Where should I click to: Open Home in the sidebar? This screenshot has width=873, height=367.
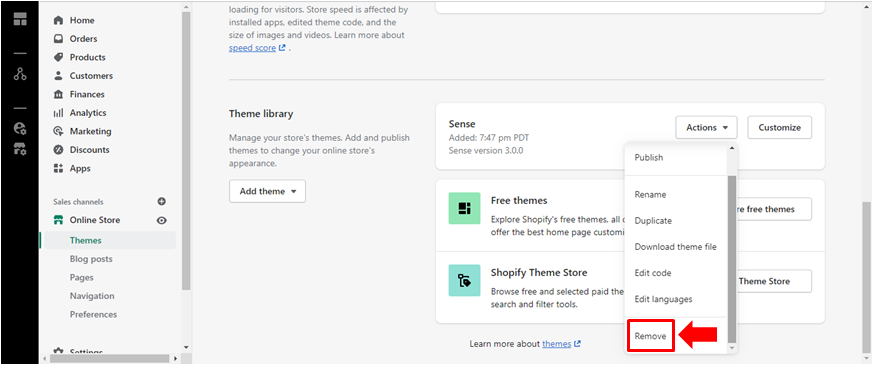click(82, 20)
